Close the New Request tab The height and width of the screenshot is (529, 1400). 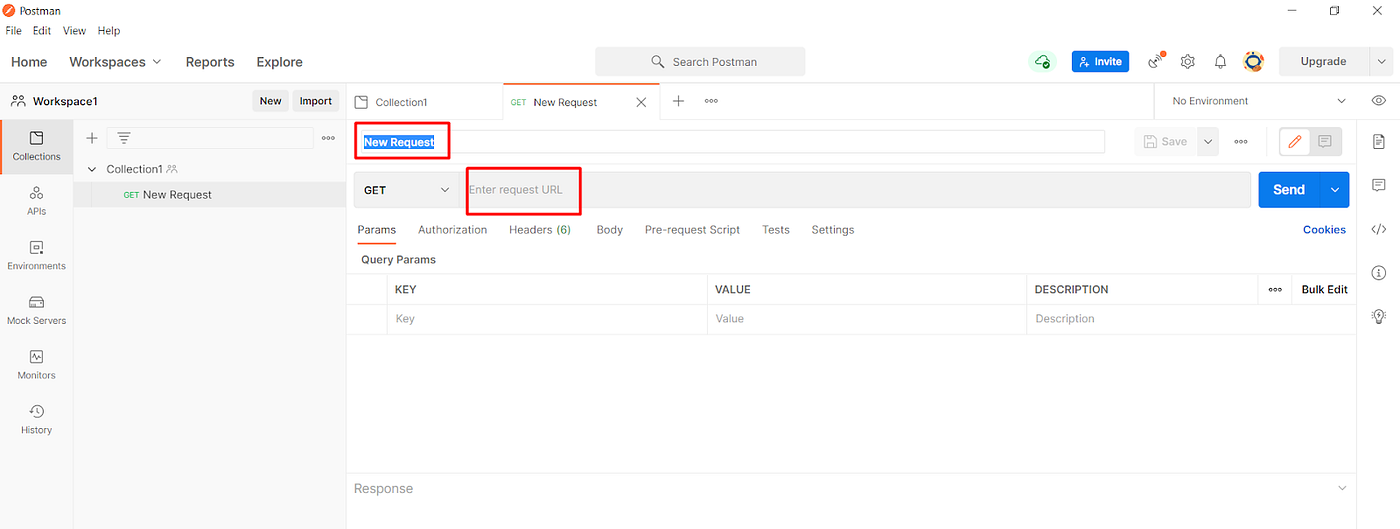(x=641, y=102)
